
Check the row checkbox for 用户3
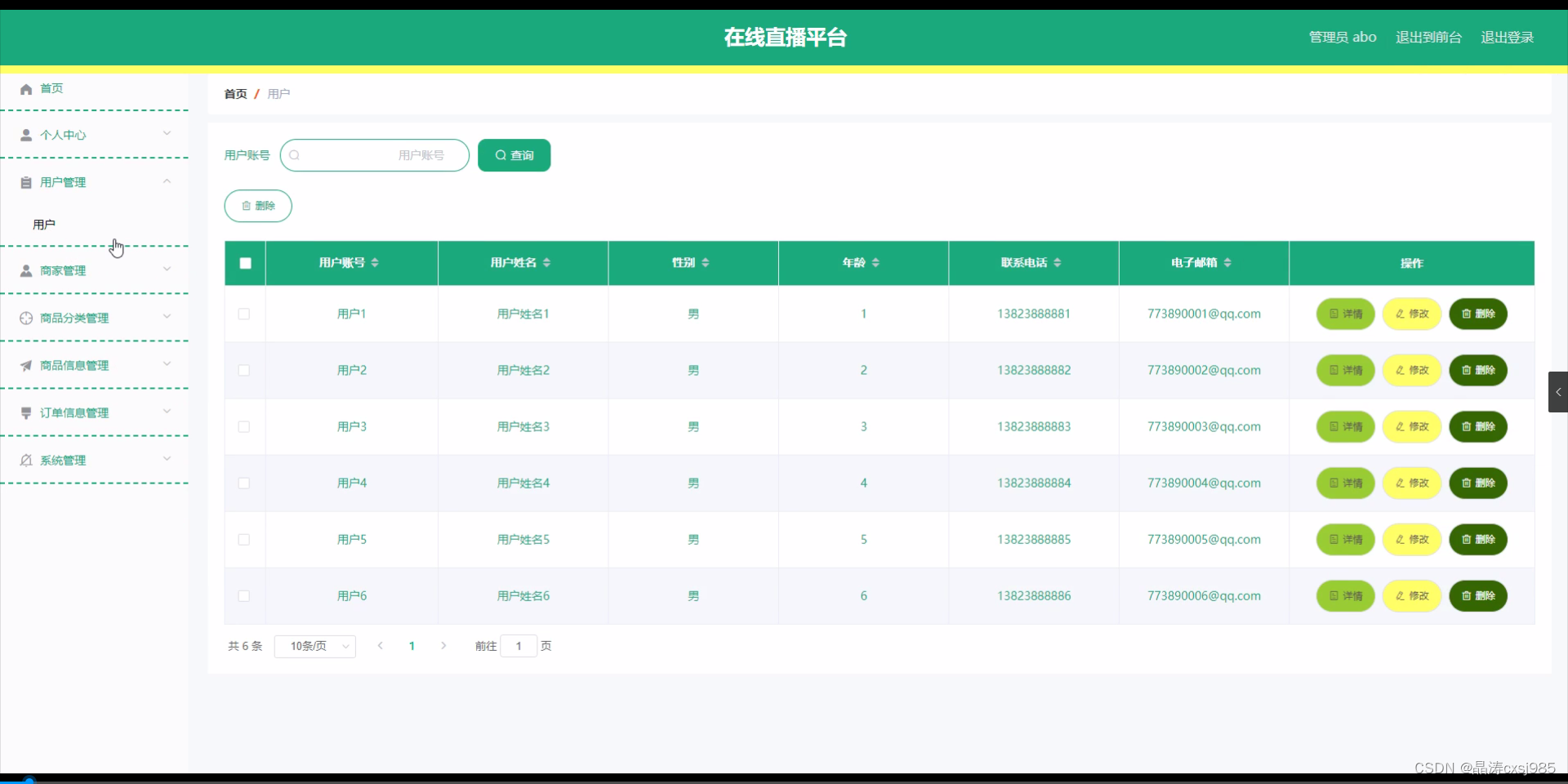coord(243,426)
